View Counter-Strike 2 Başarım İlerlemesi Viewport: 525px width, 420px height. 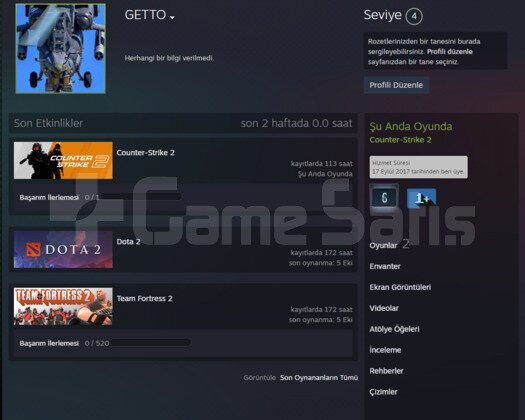49,197
